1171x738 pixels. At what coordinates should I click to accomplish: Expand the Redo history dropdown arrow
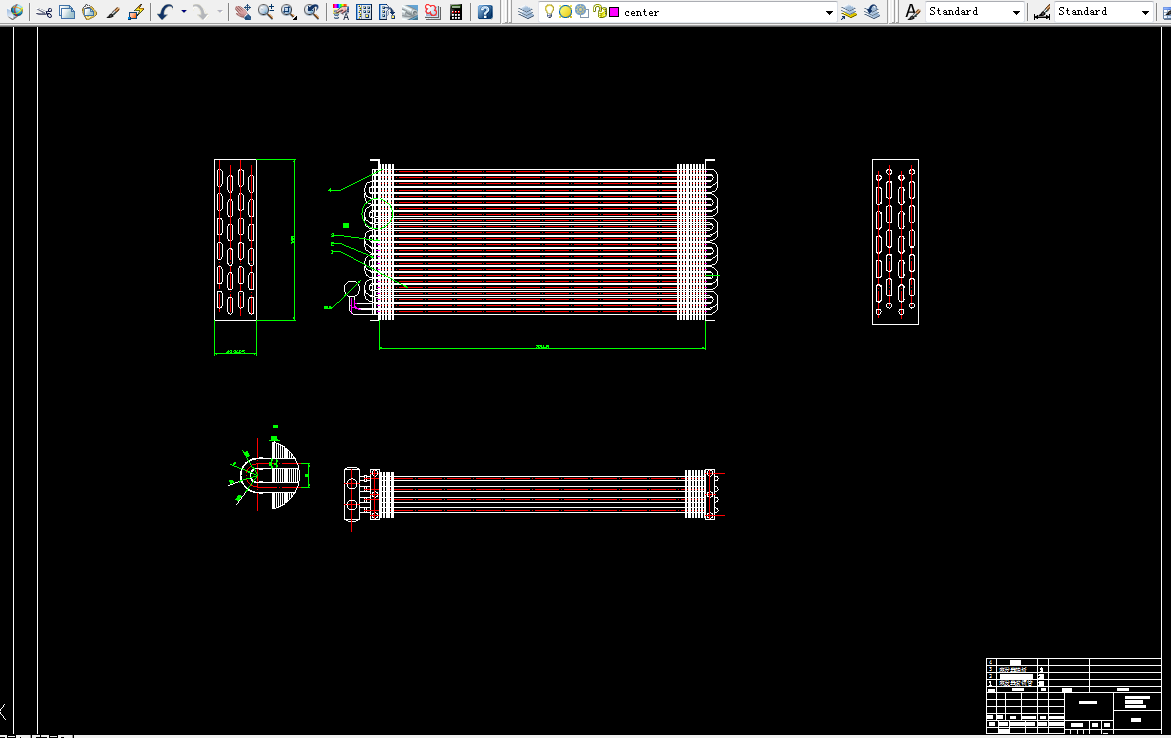(220, 11)
